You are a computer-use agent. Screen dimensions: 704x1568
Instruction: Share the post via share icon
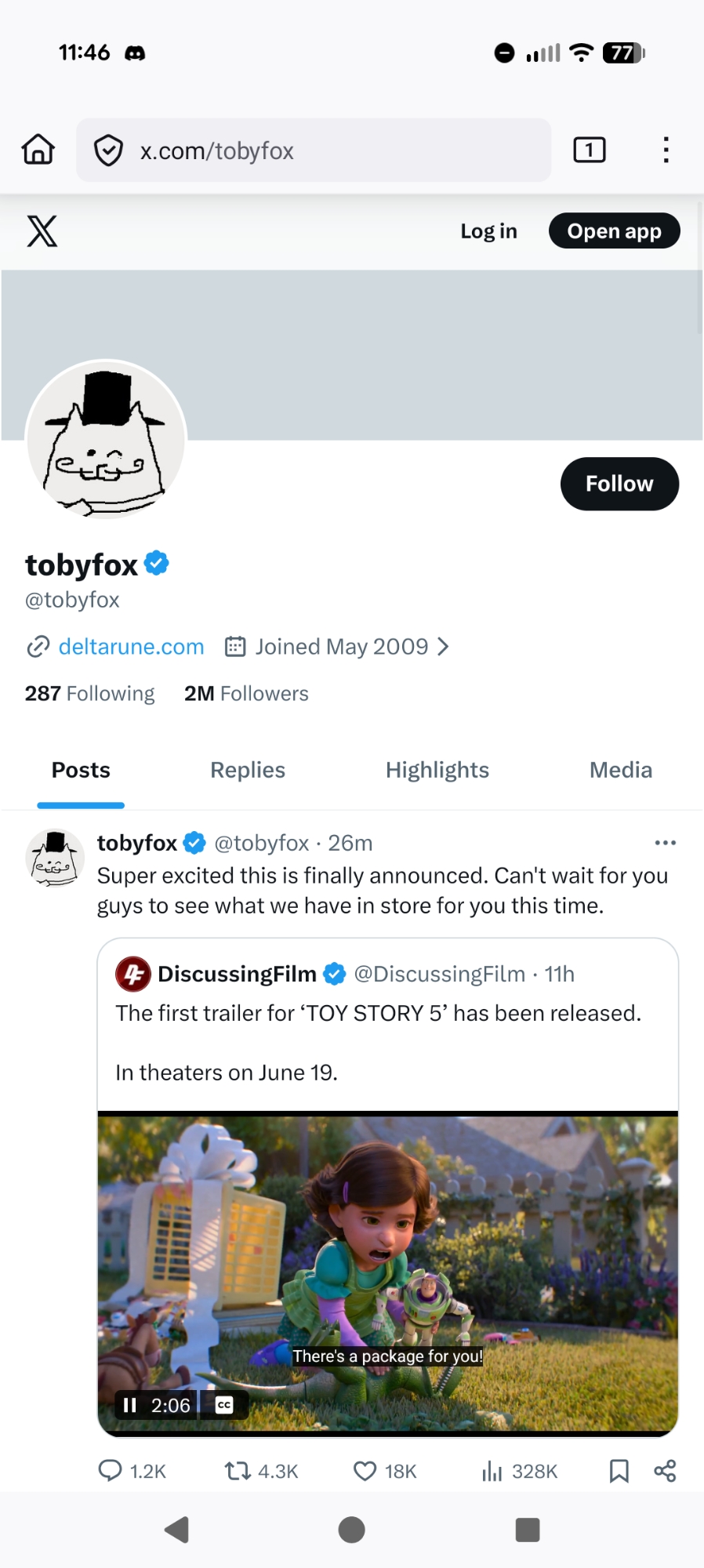[665, 1470]
